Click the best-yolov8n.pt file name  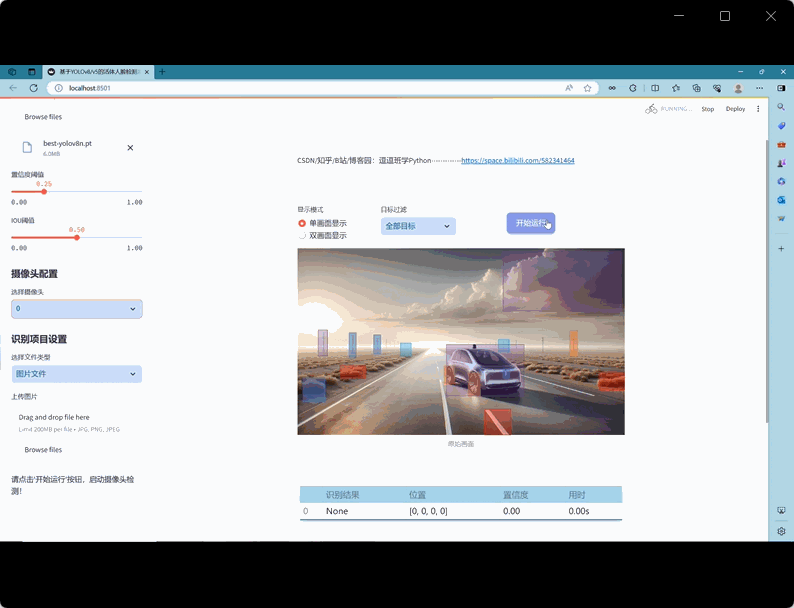(x=67, y=143)
